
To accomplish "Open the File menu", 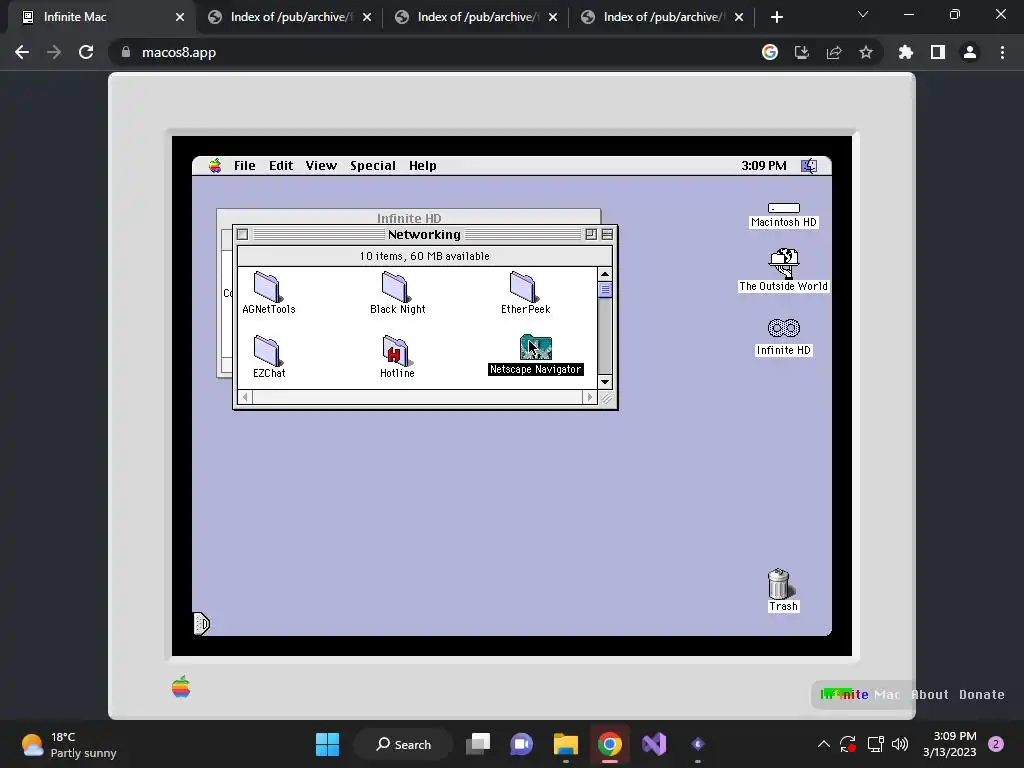I will click(x=245, y=166).
